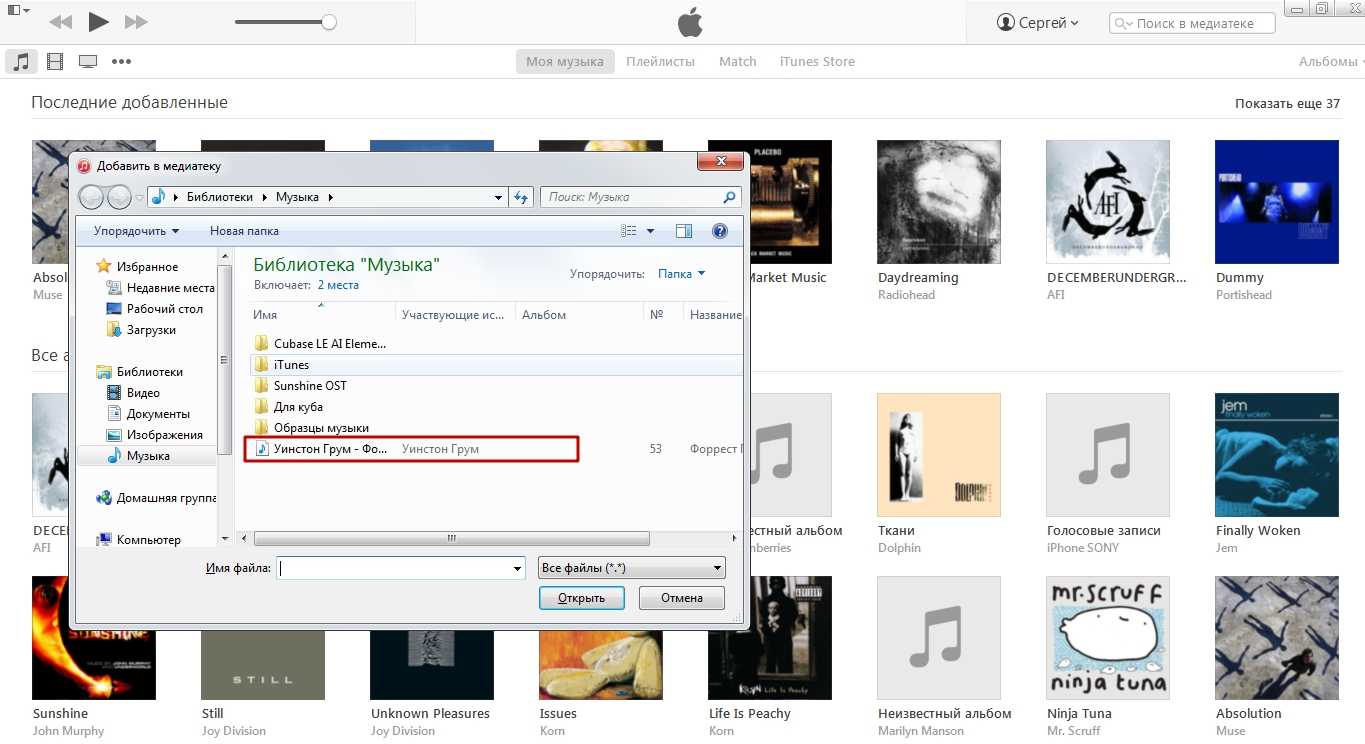This screenshot has width=1365, height=744.
Task: Switch to the Movies library icon
Action: click(x=55, y=61)
